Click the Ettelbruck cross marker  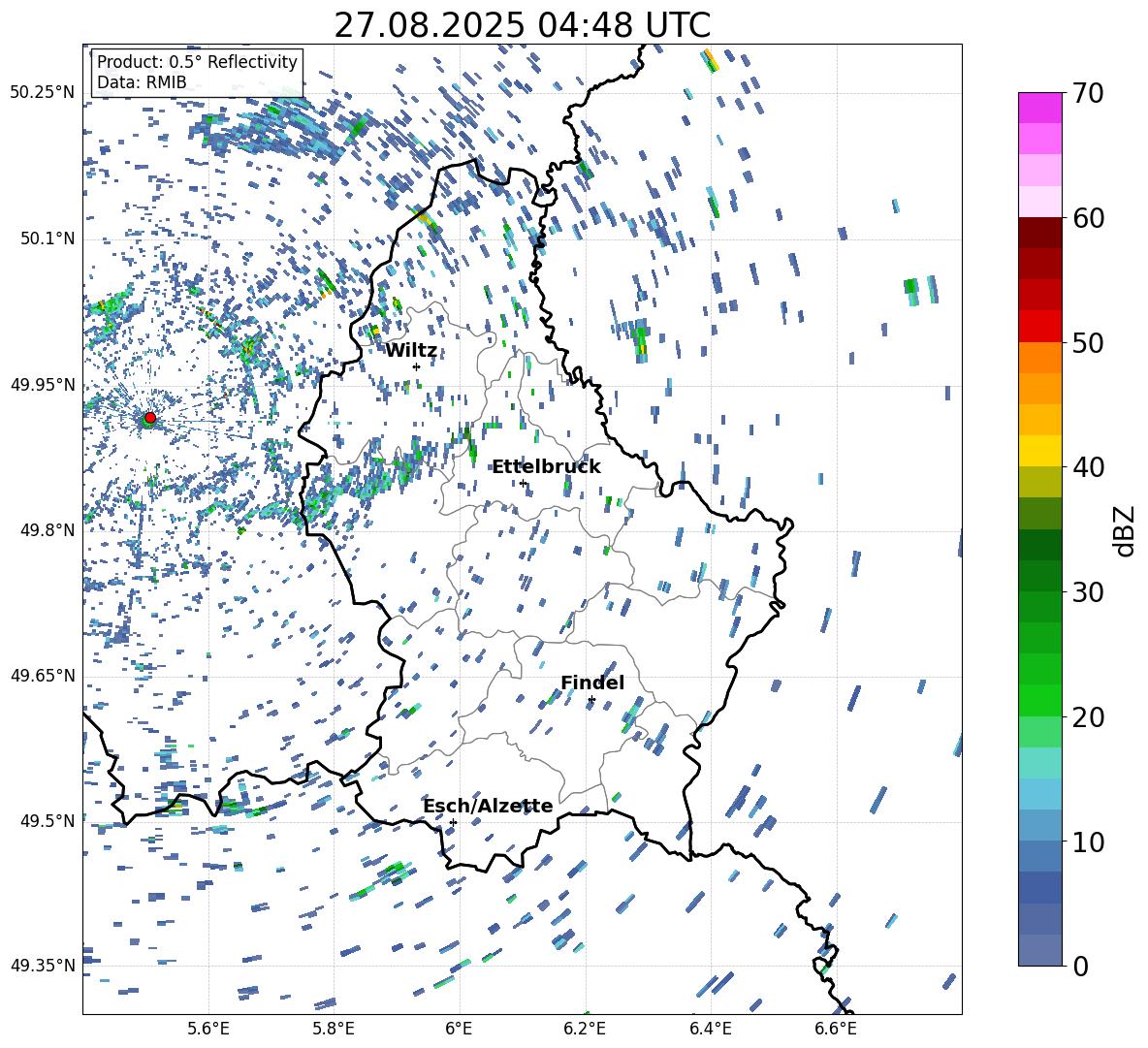pos(523,483)
